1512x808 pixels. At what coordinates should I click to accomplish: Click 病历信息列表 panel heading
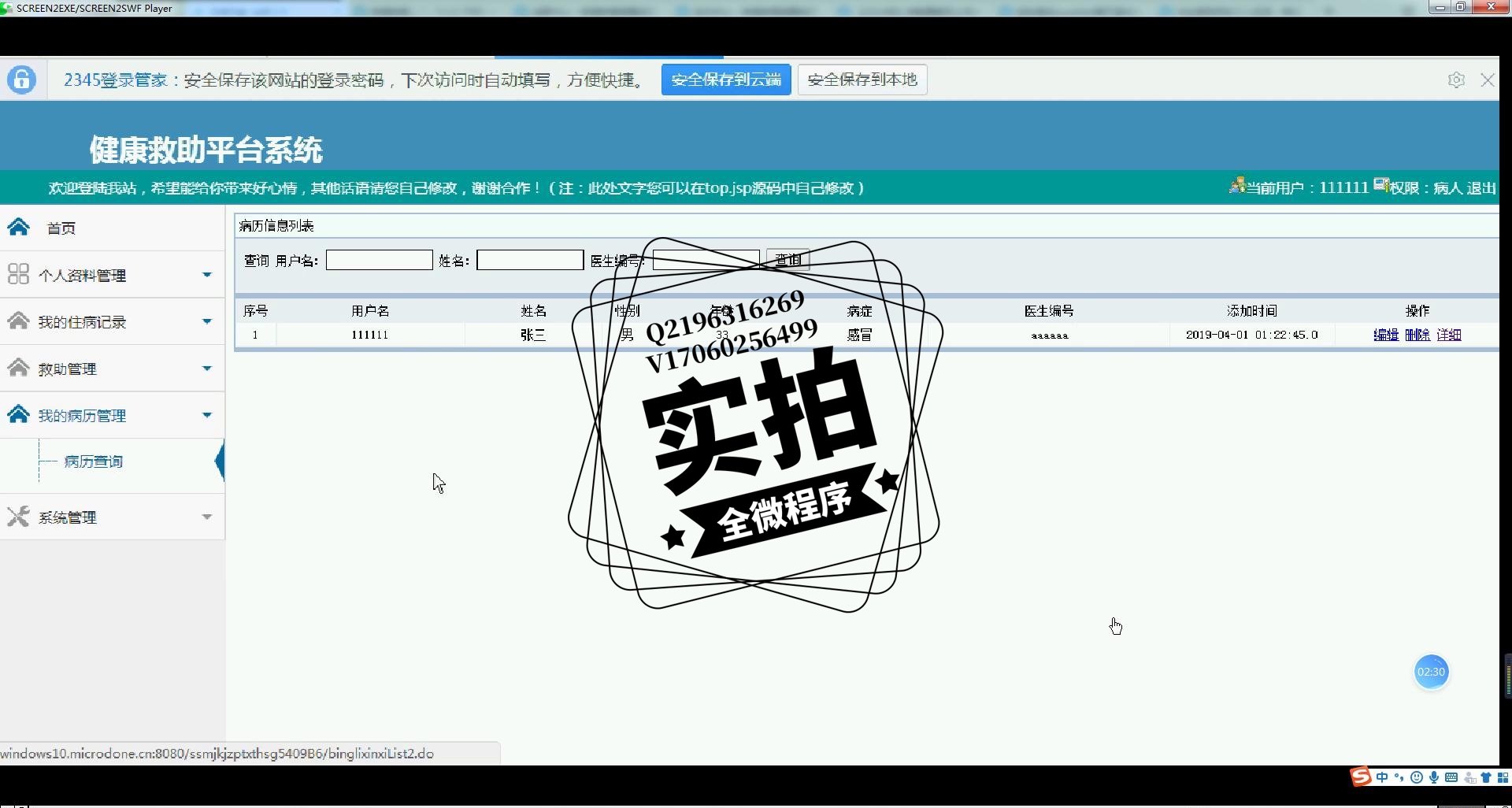276,226
